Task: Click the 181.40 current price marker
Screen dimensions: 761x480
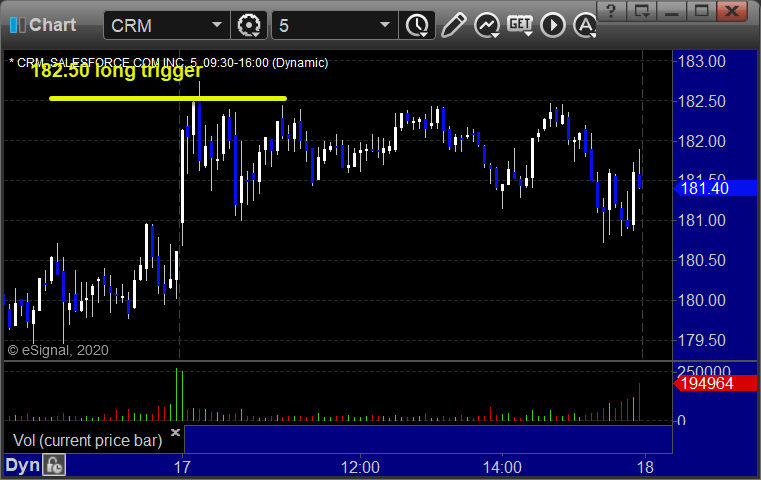Action: point(715,188)
